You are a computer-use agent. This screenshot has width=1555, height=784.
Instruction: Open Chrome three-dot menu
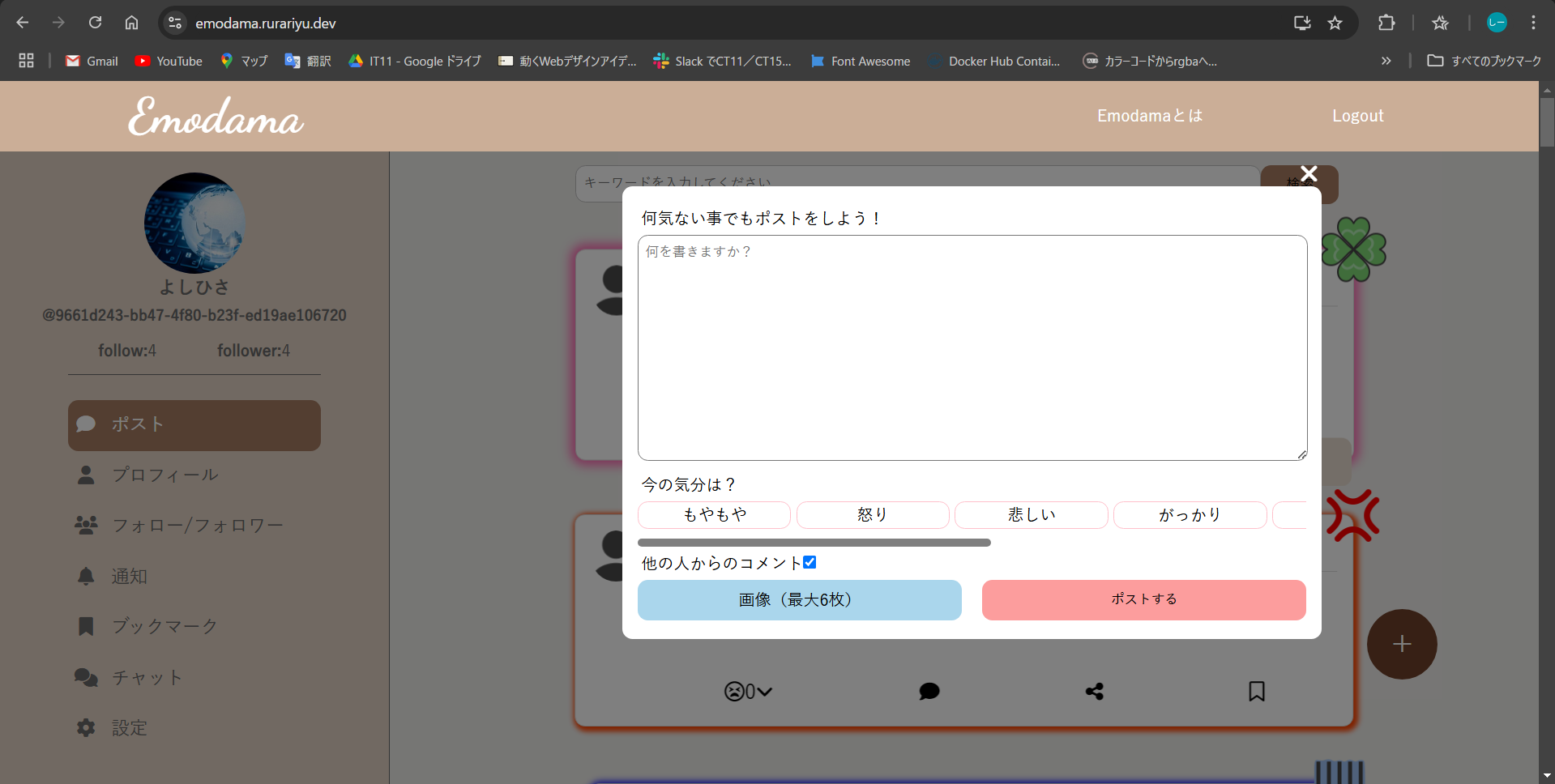(x=1533, y=23)
